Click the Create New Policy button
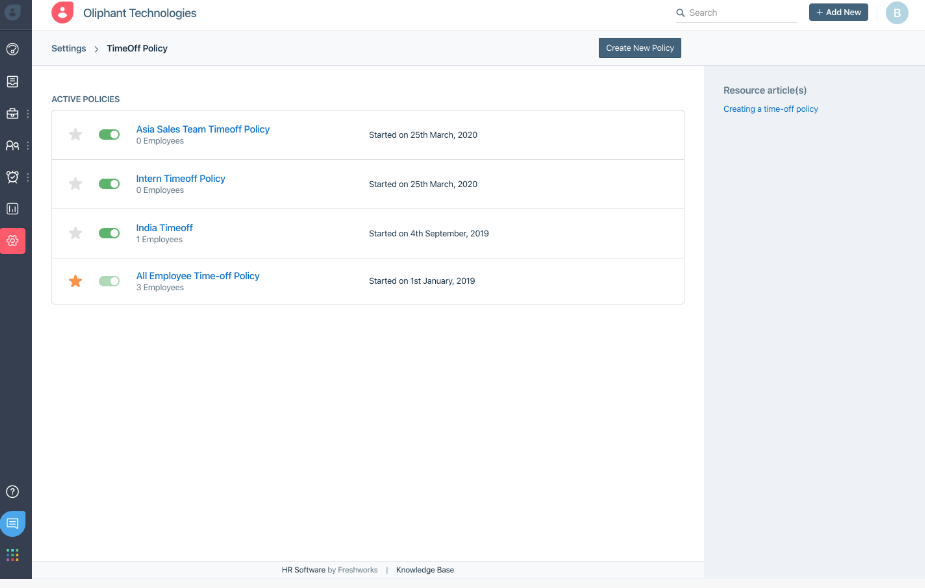Screen dimensions: 925x588 [640, 48]
